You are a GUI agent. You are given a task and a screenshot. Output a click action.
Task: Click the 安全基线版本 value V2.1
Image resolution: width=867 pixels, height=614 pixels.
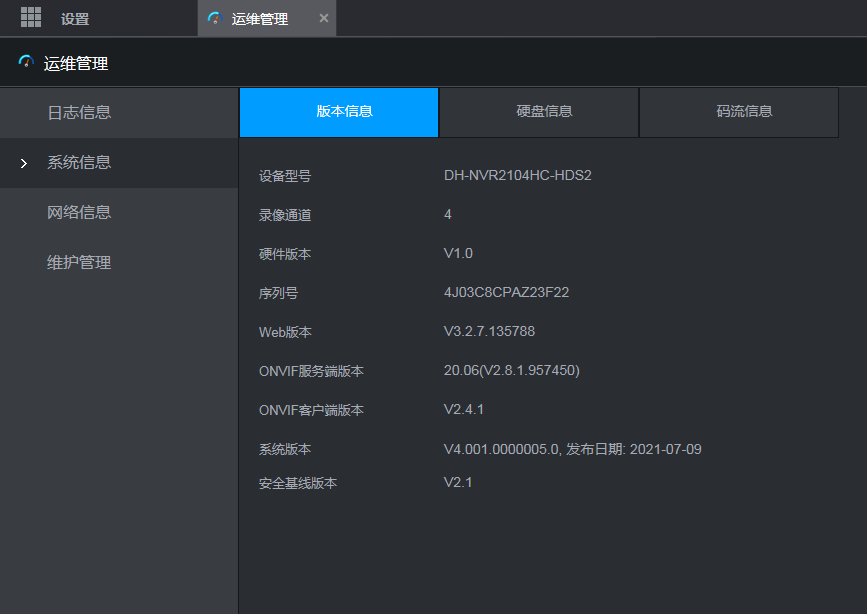tap(458, 483)
